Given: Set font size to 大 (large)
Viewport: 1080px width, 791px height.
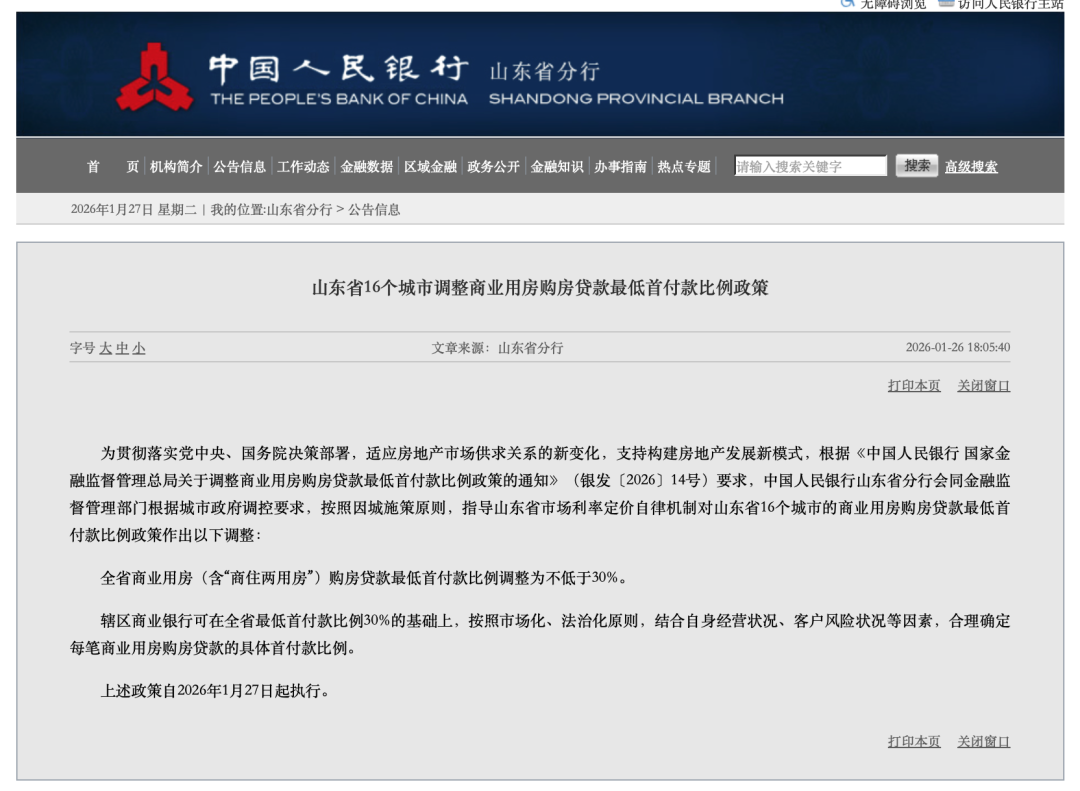Looking at the screenshot, I should pos(106,349).
